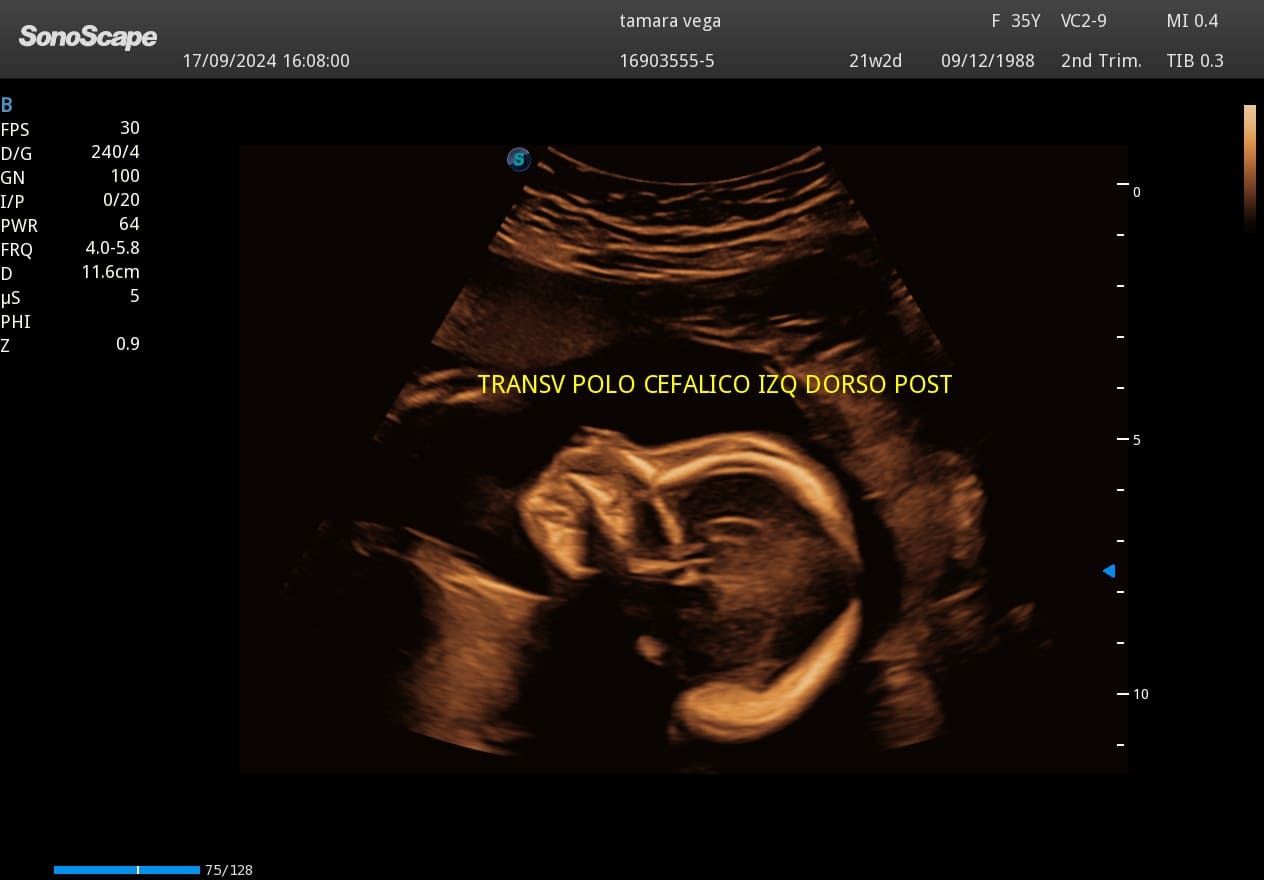The height and width of the screenshot is (880, 1264).
Task: Select the VC2-9 probe label
Action: point(1083,21)
